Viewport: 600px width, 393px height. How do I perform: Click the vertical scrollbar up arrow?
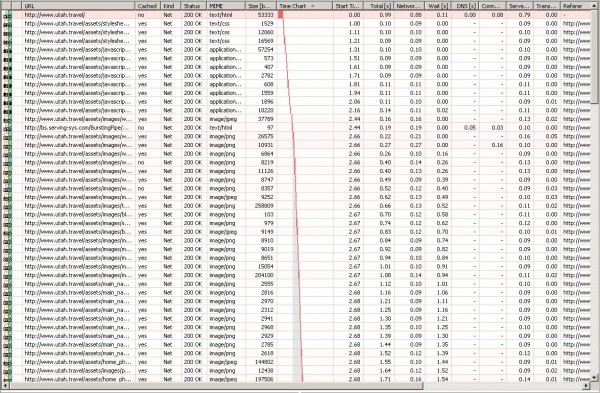click(595, 6)
